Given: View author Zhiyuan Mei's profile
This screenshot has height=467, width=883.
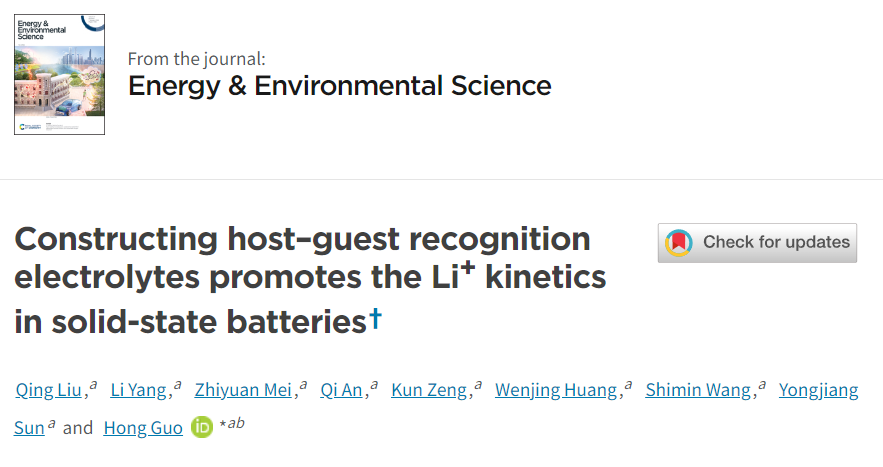Looking at the screenshot, I should point(243,390).
